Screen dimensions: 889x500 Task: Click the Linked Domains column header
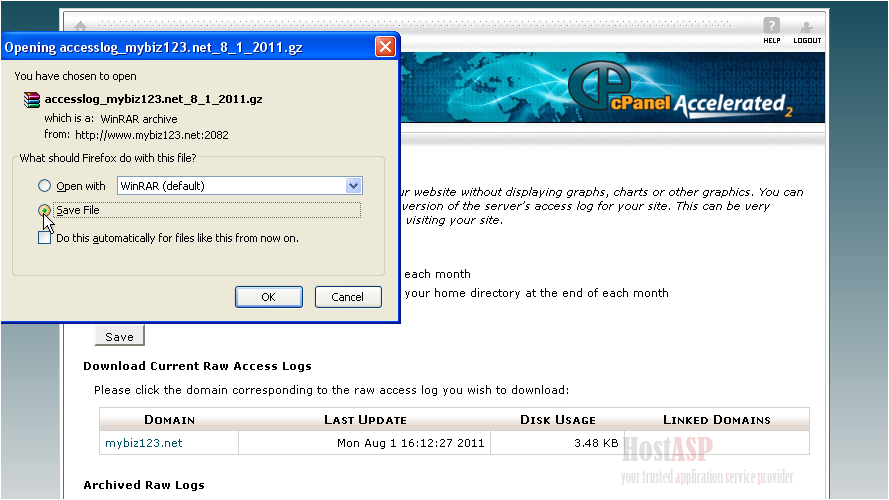[716, 420]
